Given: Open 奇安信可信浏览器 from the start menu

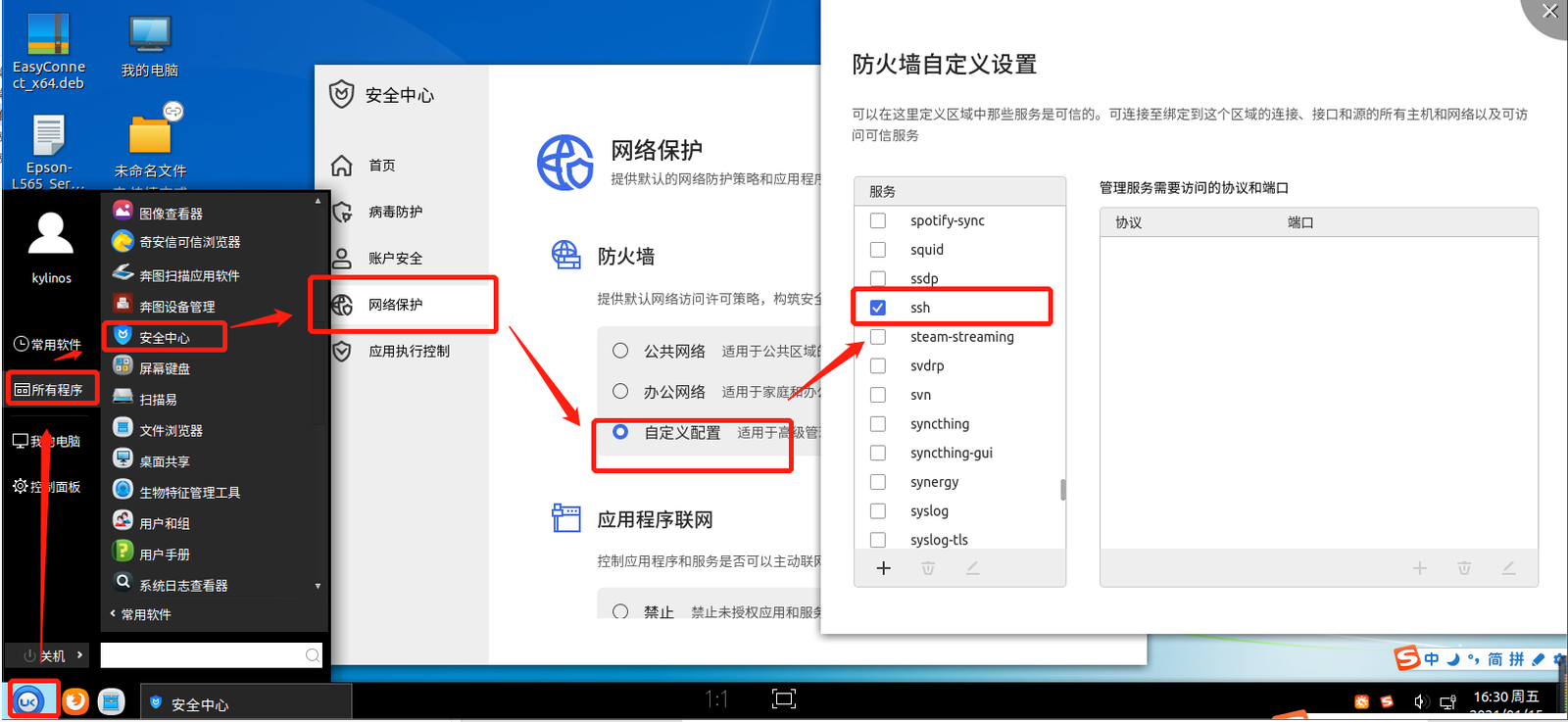Looking at the screenshot, I should (188, 242).
